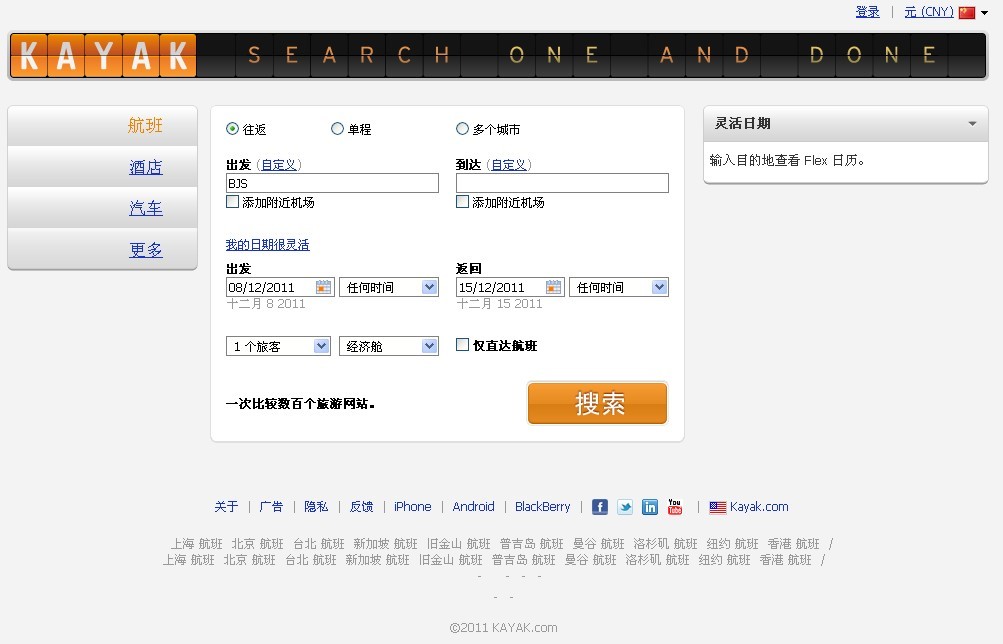
Task: Click the departure field containing BJS
Action: [333, 183]
